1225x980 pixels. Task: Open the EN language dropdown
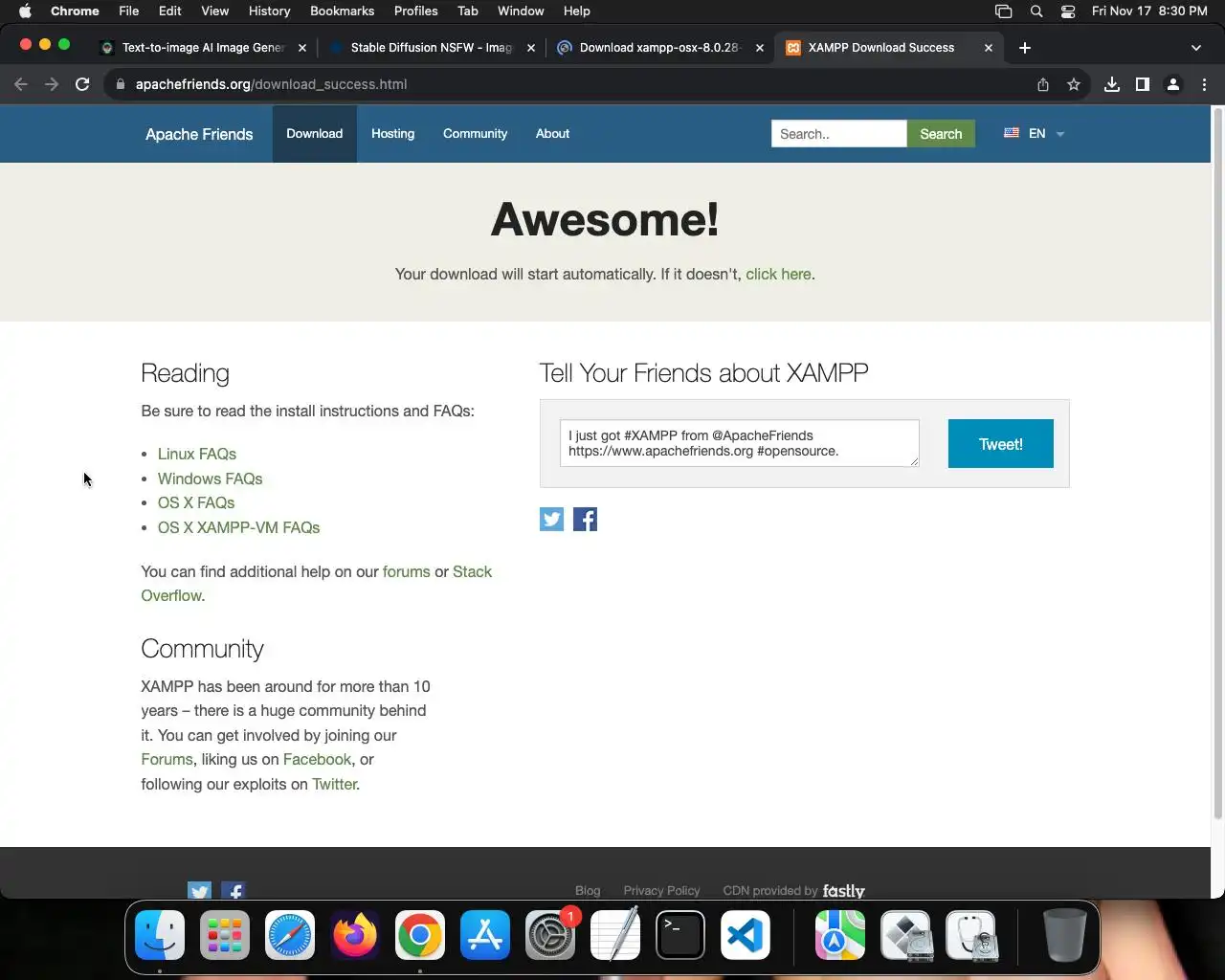point(1035,134)
